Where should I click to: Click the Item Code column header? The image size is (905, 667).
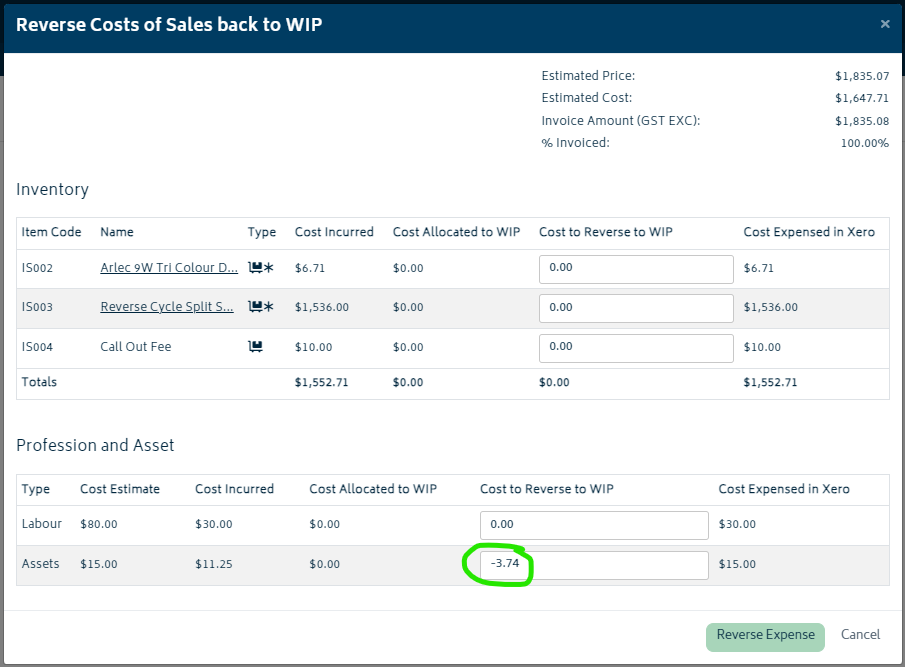pos(51,232)
